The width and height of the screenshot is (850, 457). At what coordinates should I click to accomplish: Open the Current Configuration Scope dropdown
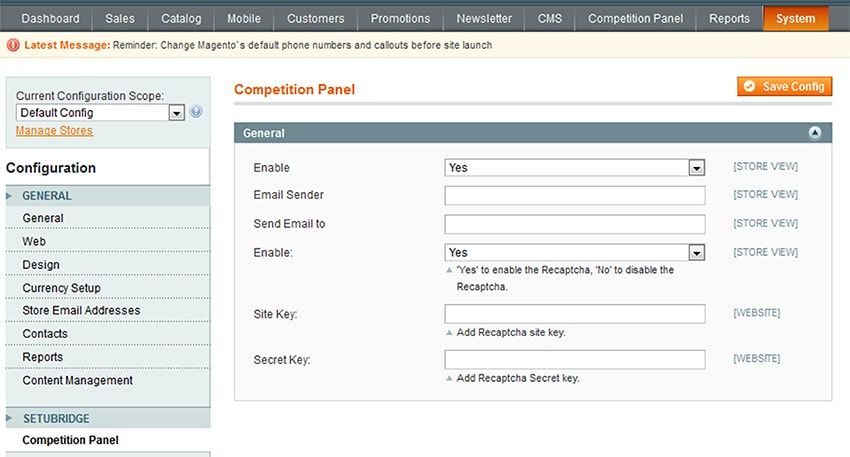pyautogui.click(x=100, y=113)
